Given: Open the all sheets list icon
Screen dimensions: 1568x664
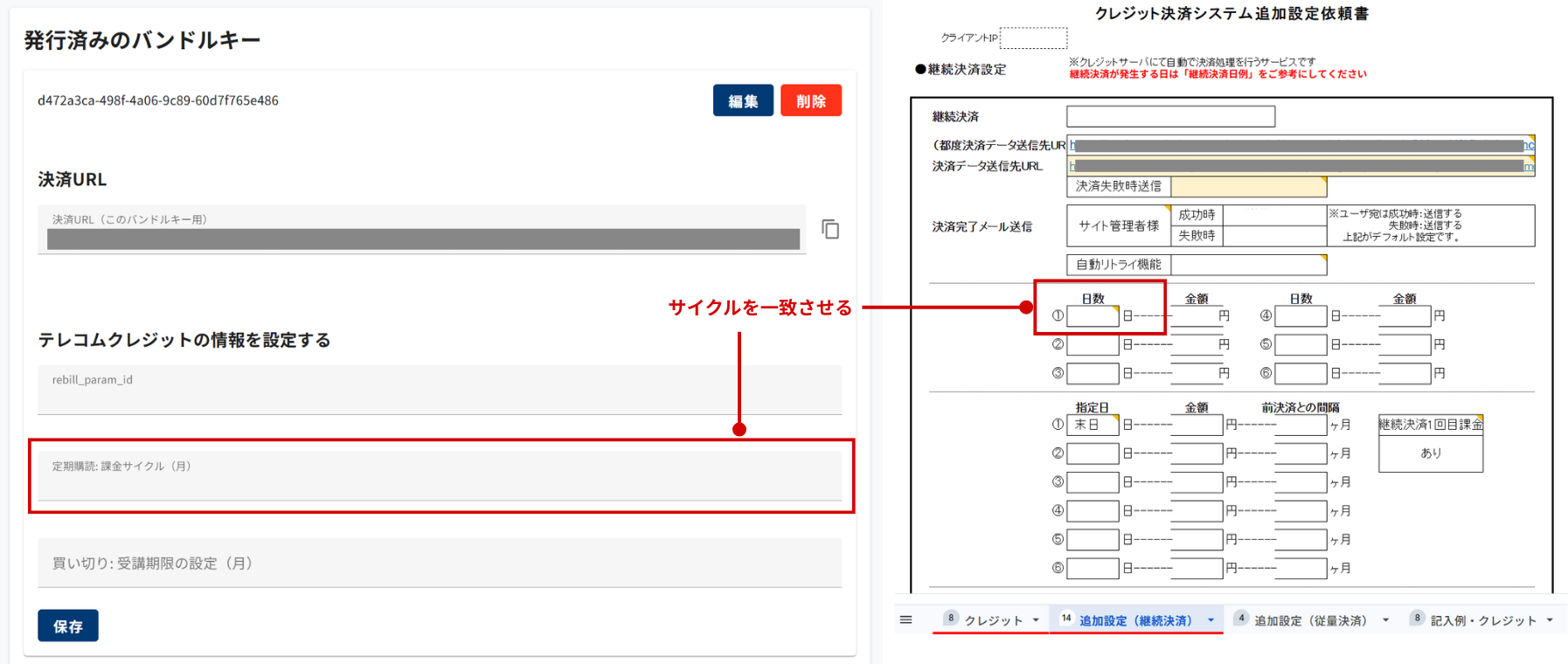Looking at the screenshot, I should click(905, 620).
